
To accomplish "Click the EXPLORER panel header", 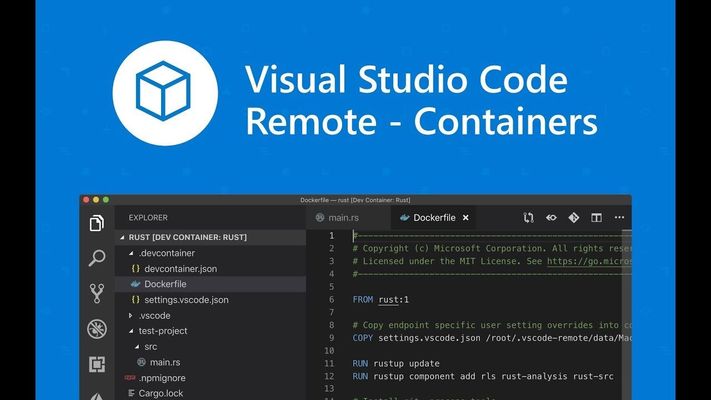I will click(x=148, y=218).
